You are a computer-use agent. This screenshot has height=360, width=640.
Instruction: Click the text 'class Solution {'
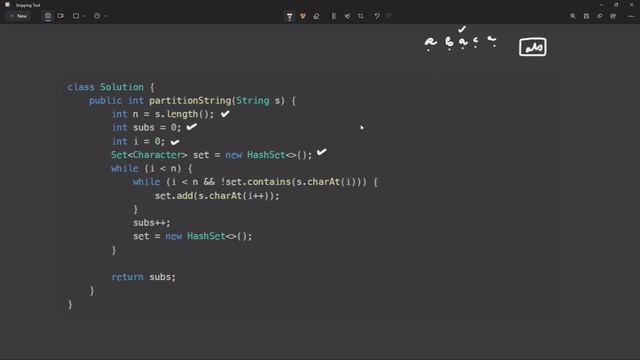point(111,87)
